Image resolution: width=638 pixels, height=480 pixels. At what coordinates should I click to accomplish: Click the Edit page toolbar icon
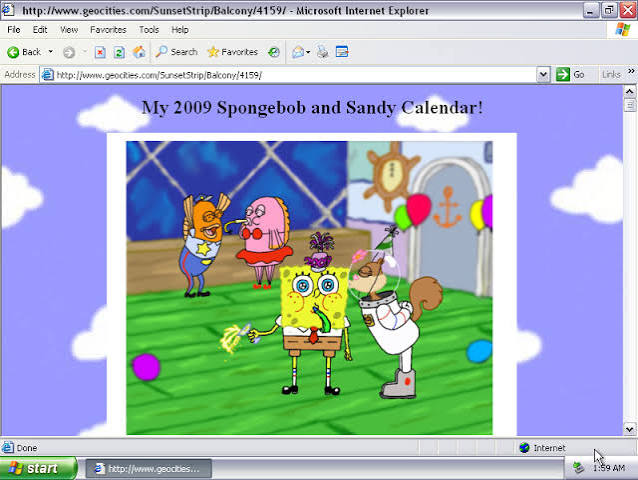point(342,52)
